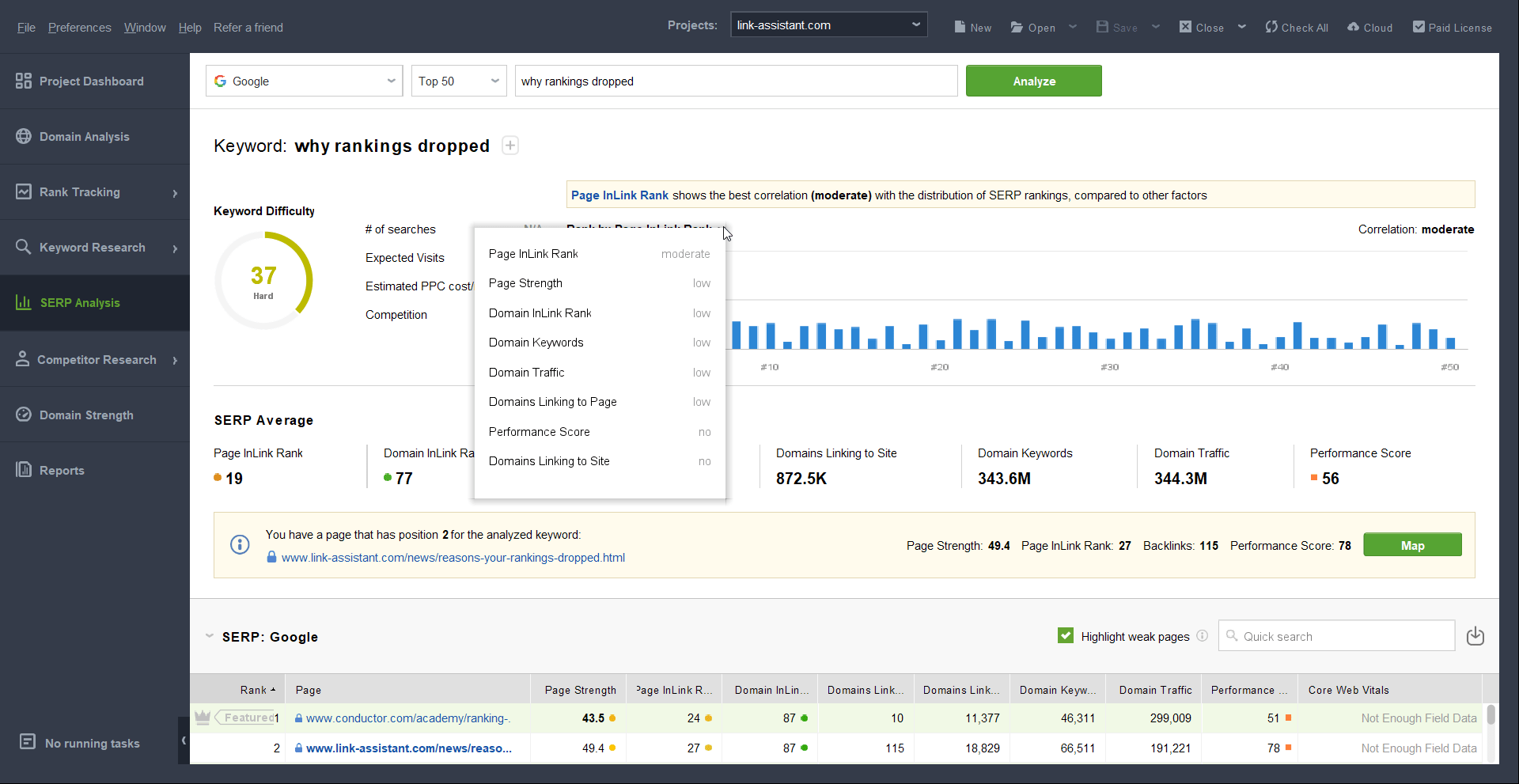Click the Check All refresh icon

point(1271,27)
